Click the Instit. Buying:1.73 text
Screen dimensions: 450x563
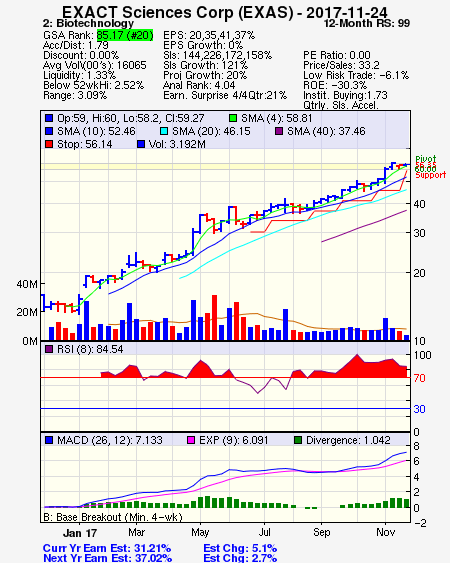345,96
